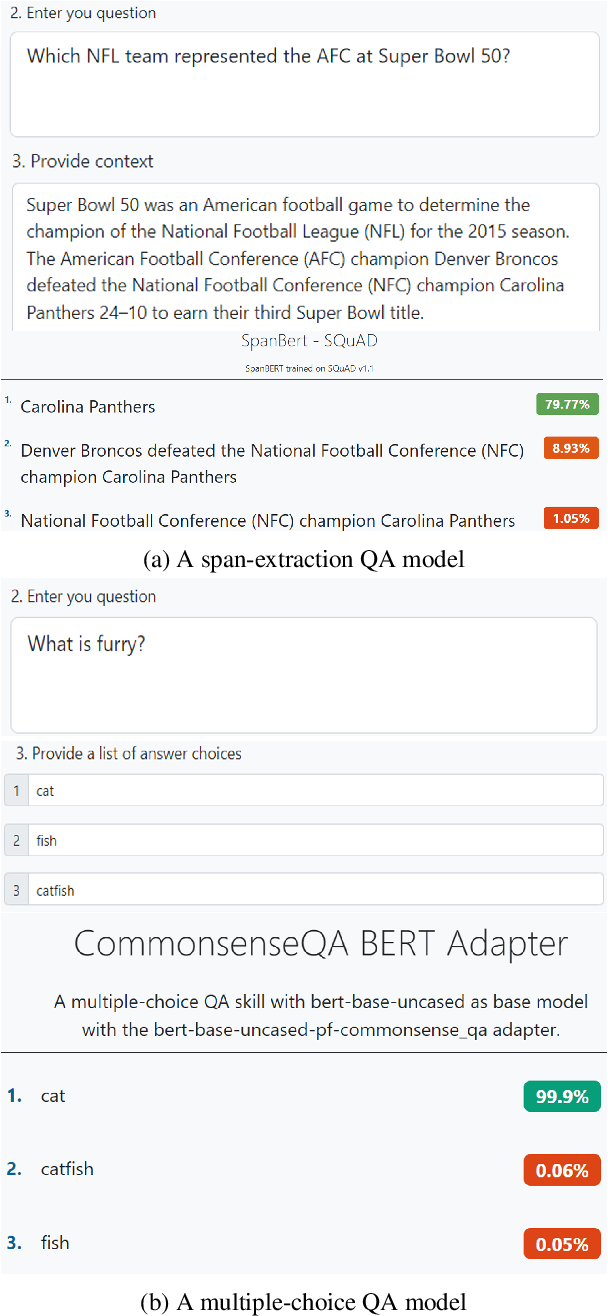Select the 'cat' prediction result row

[x=53, y=1096]
